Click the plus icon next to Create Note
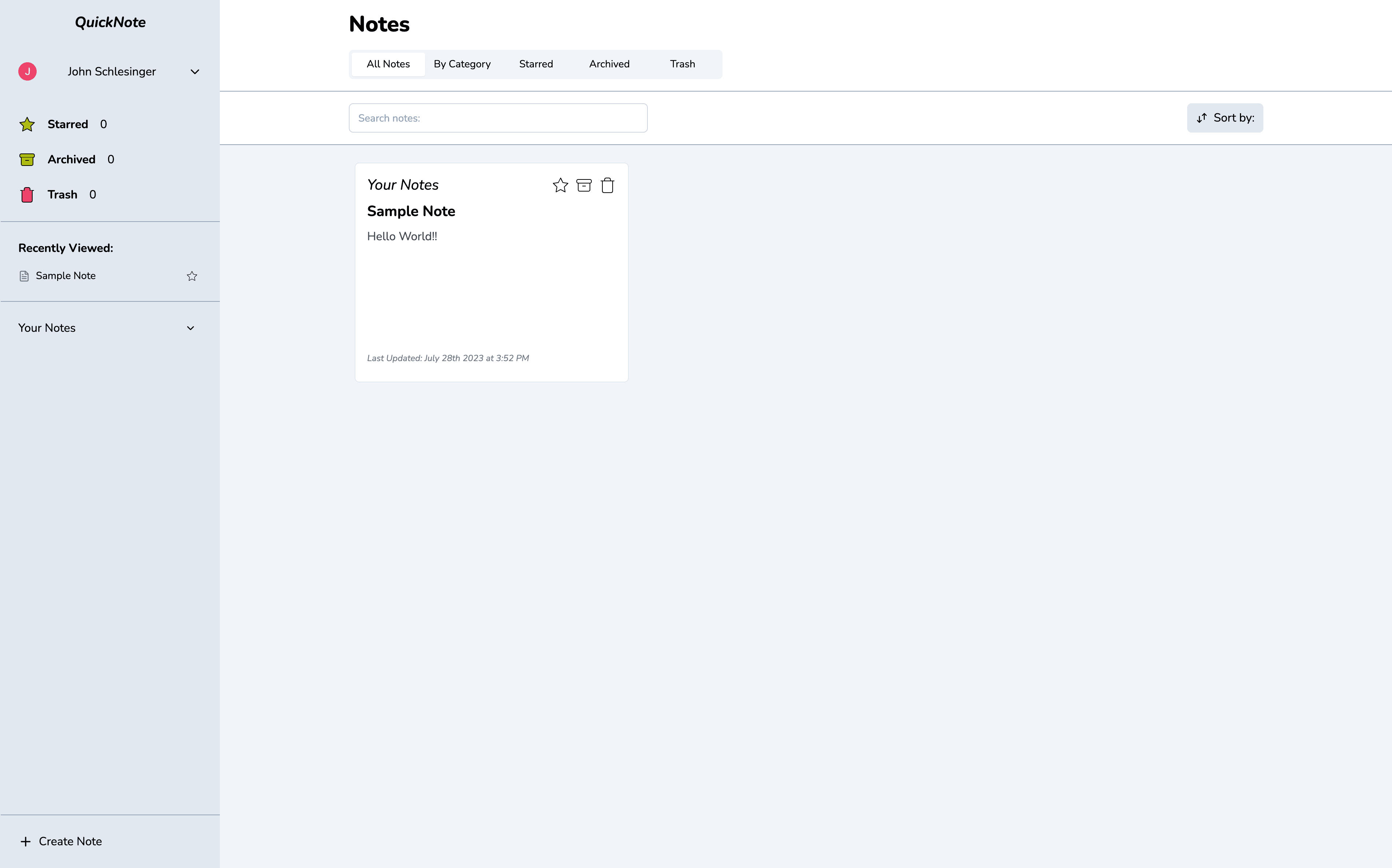Viewport: 1392px width, 868px height. pos(25,842)
